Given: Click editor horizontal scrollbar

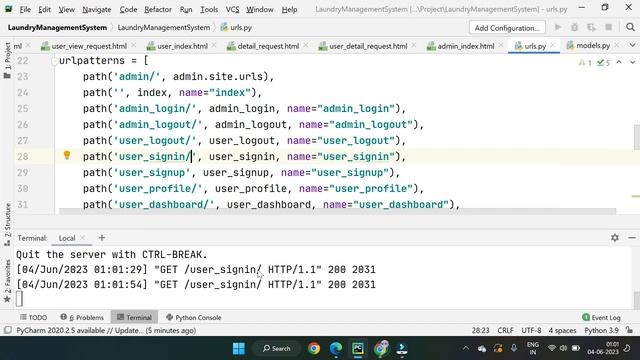Looking at the screenshot, I should (337, 211).
